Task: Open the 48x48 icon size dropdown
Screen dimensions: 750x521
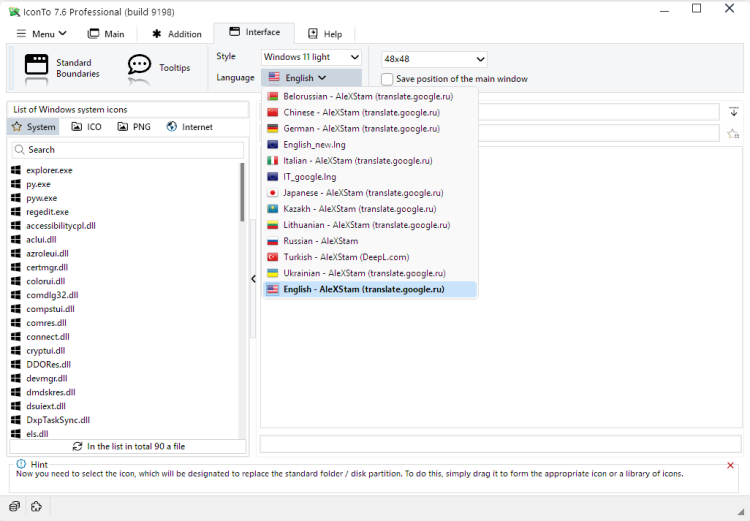Action: coord(434,59)
